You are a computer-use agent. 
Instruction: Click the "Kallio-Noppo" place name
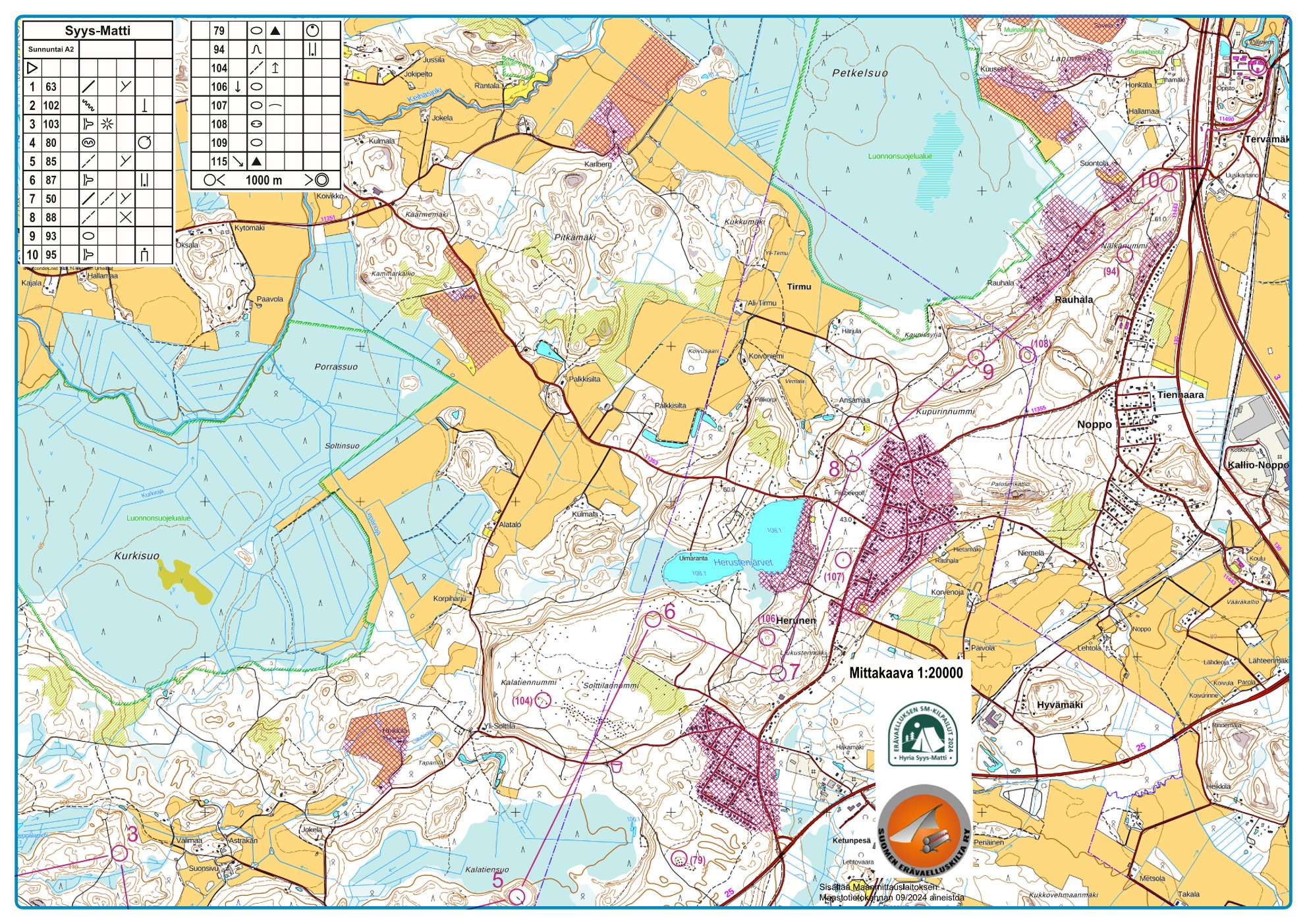(x=1258, y=465)
